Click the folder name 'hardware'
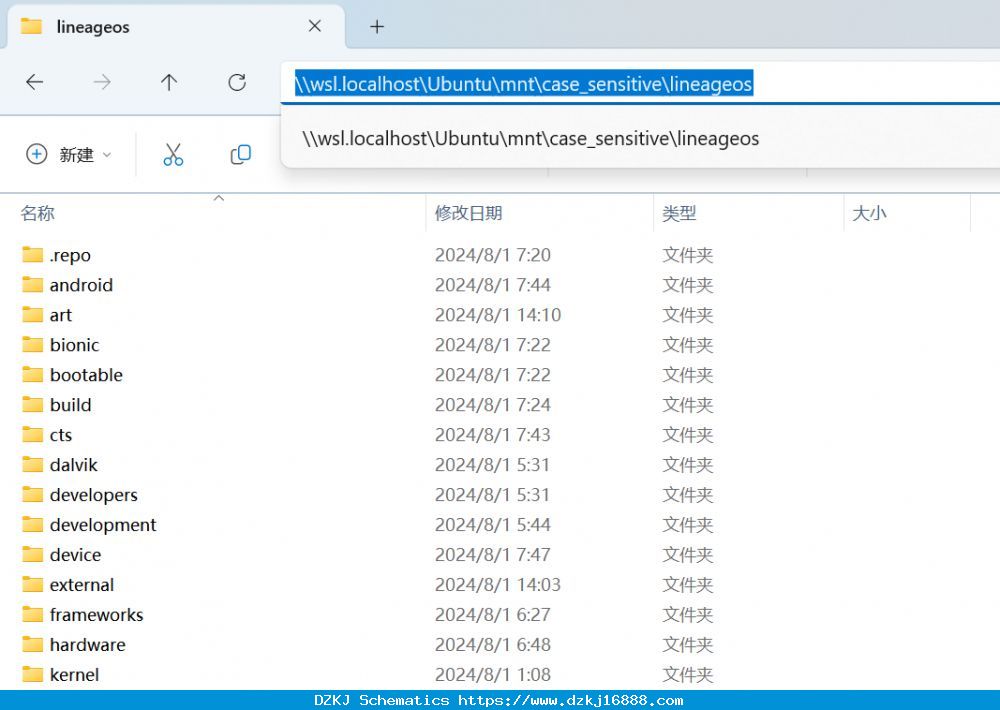The width and height of the screenshot is (1000, 710). click(87, 644)
